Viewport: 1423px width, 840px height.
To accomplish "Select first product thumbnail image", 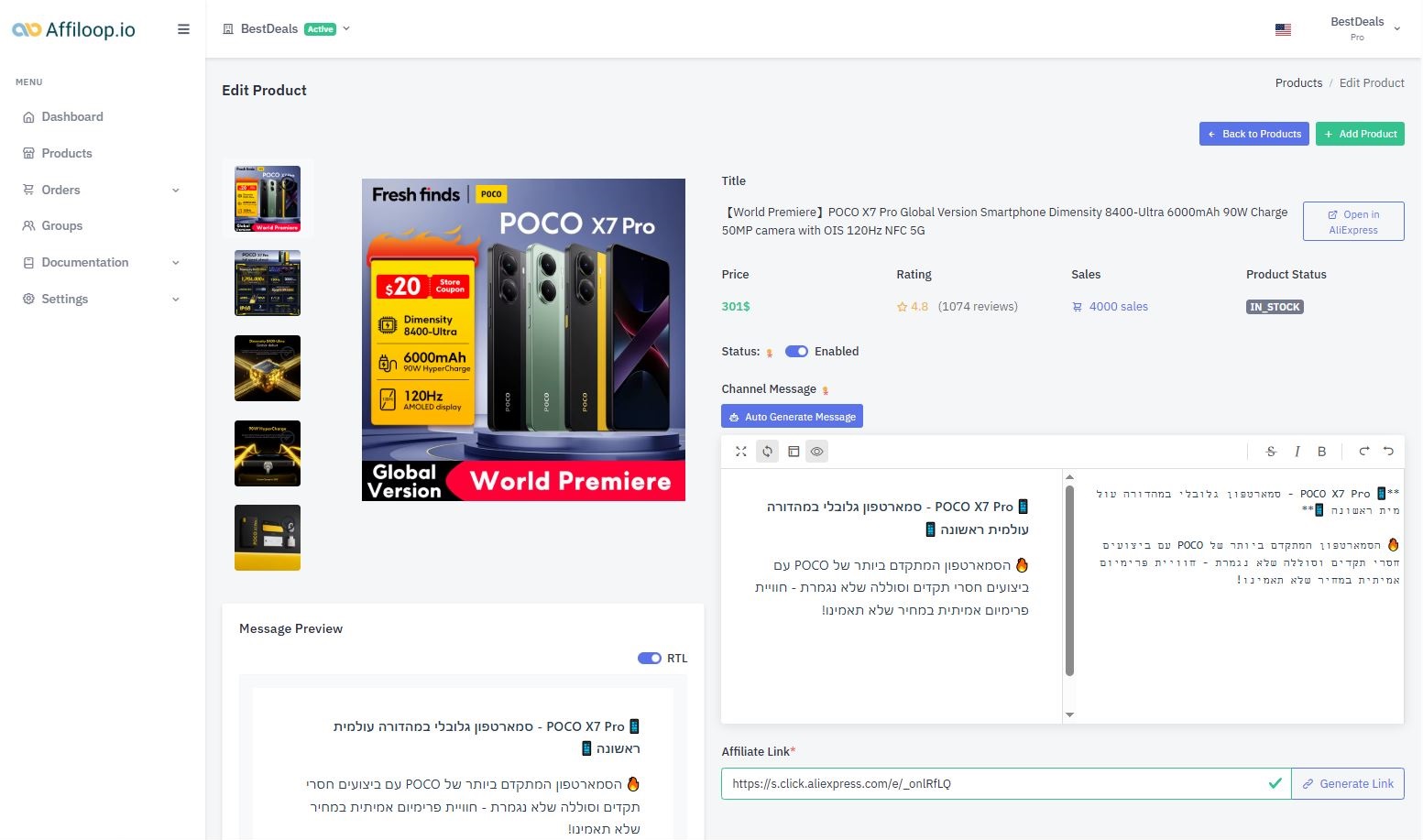I will [x=268, y=199].
